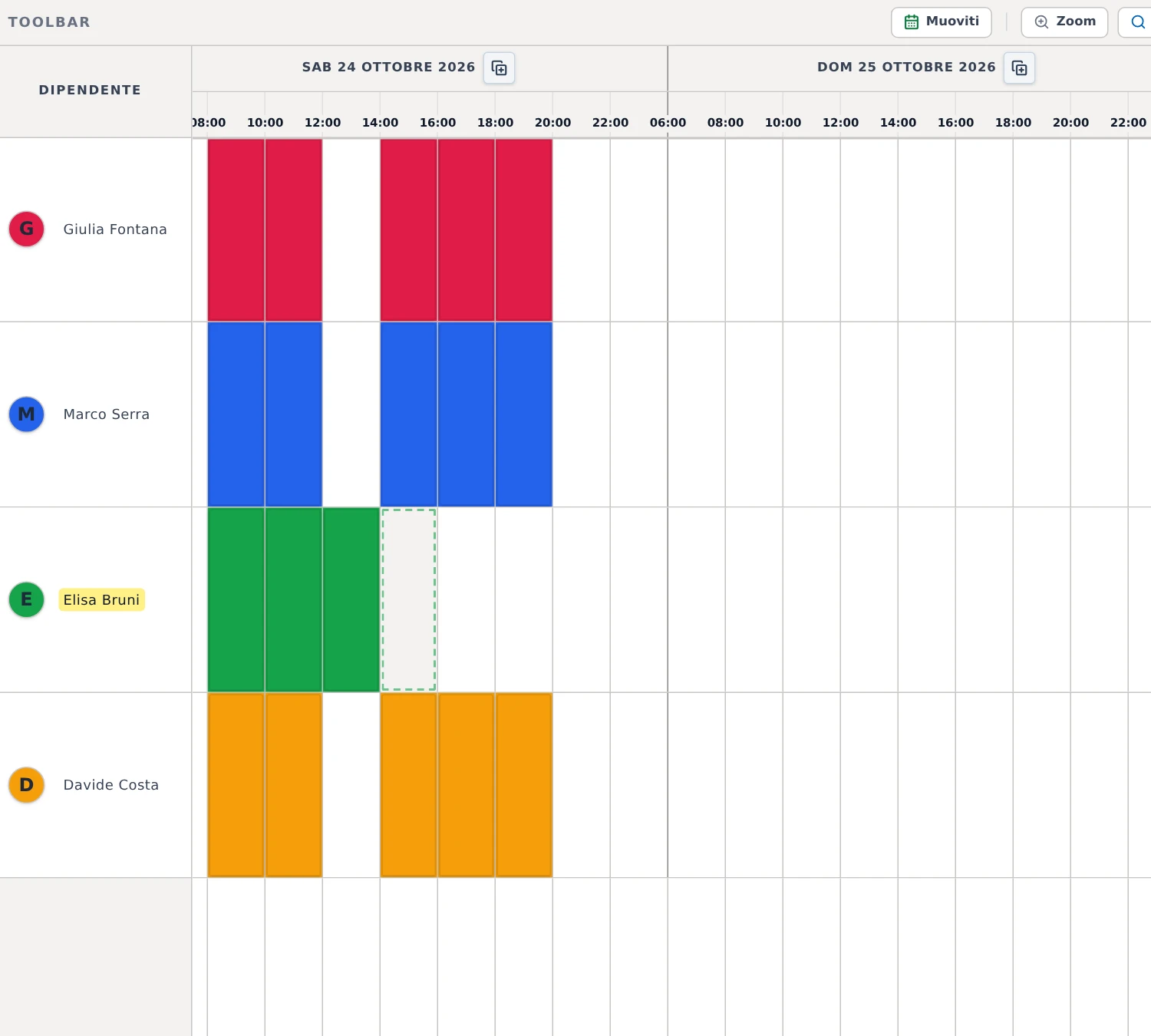Click the magnifier icon on the Zoom button
This screenshot has width=1151, height=1036.
[1041, 22]
